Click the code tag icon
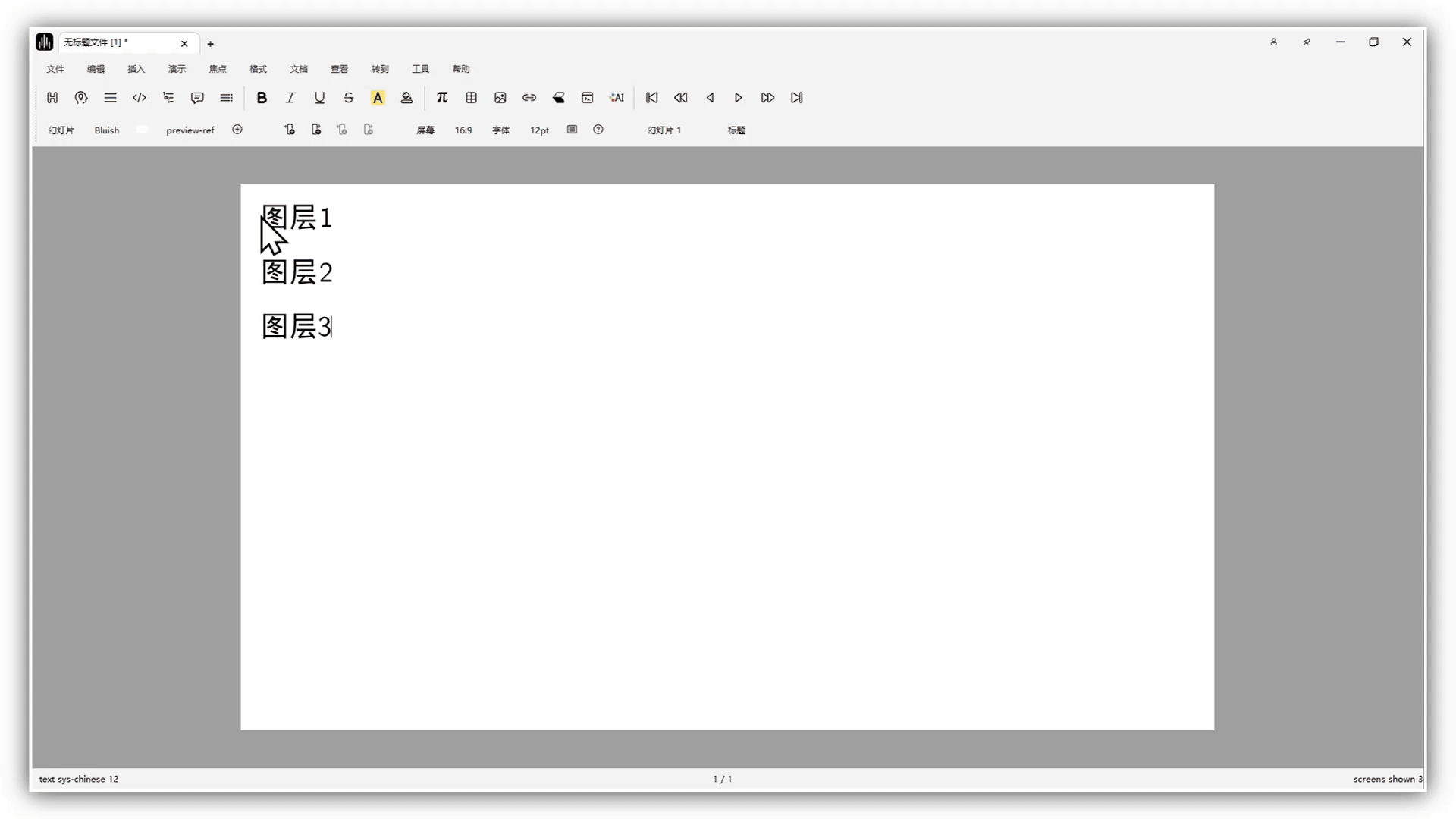This screenshot has height=819, width=1456. 139,98
